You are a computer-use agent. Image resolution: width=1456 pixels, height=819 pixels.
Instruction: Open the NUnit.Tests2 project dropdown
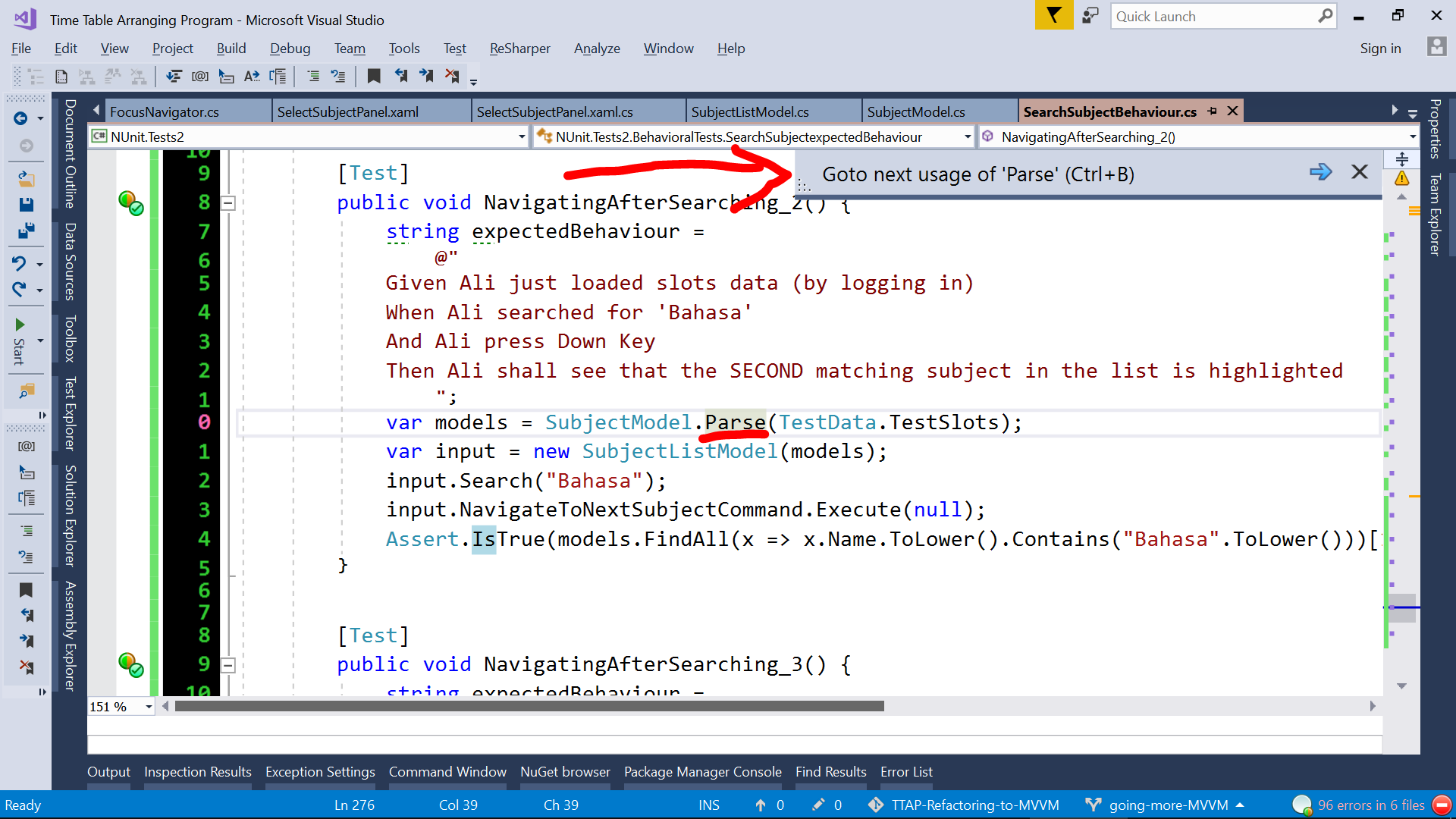click(520, 136)
